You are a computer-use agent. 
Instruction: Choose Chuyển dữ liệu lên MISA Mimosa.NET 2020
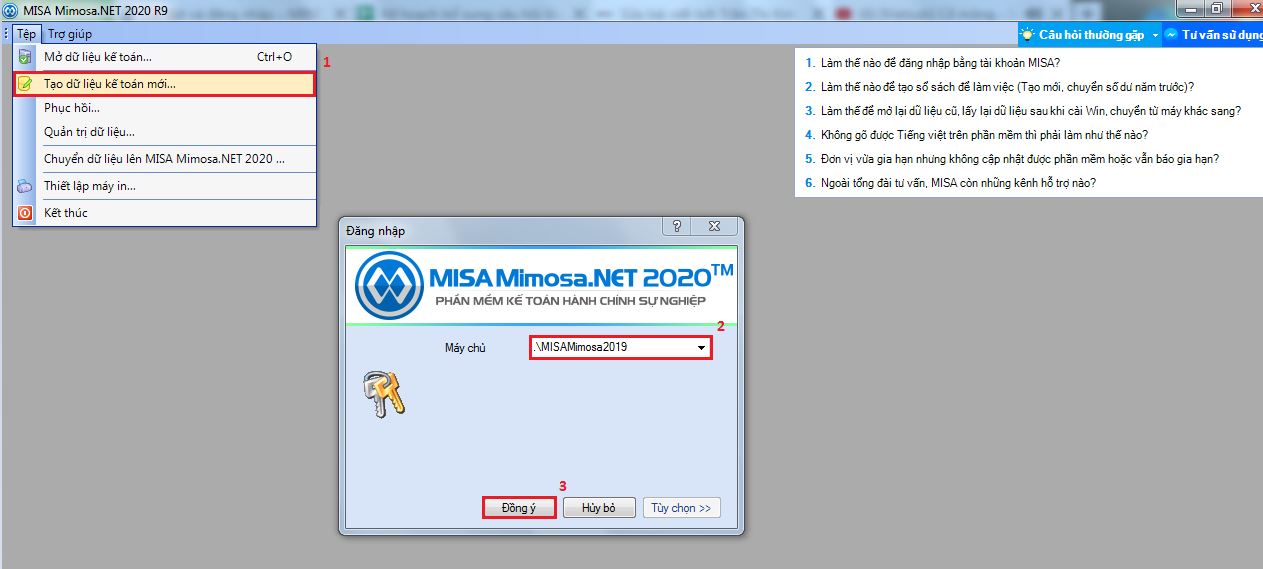point(165,159)
